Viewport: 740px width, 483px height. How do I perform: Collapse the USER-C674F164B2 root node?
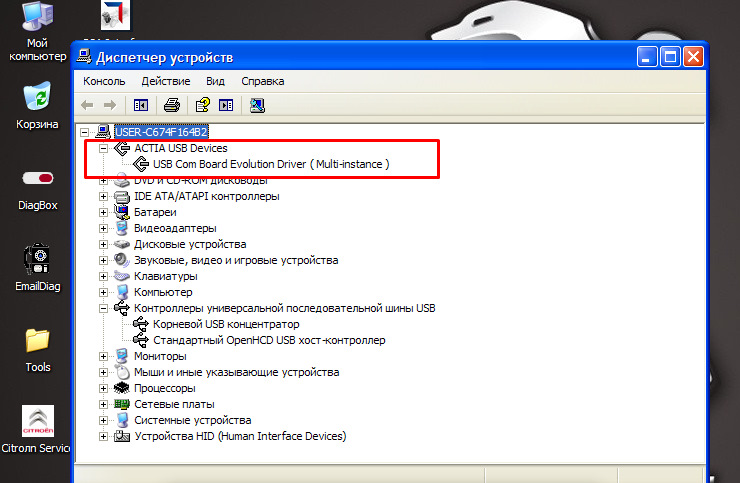pyautogui.click(x=84, y=132)
